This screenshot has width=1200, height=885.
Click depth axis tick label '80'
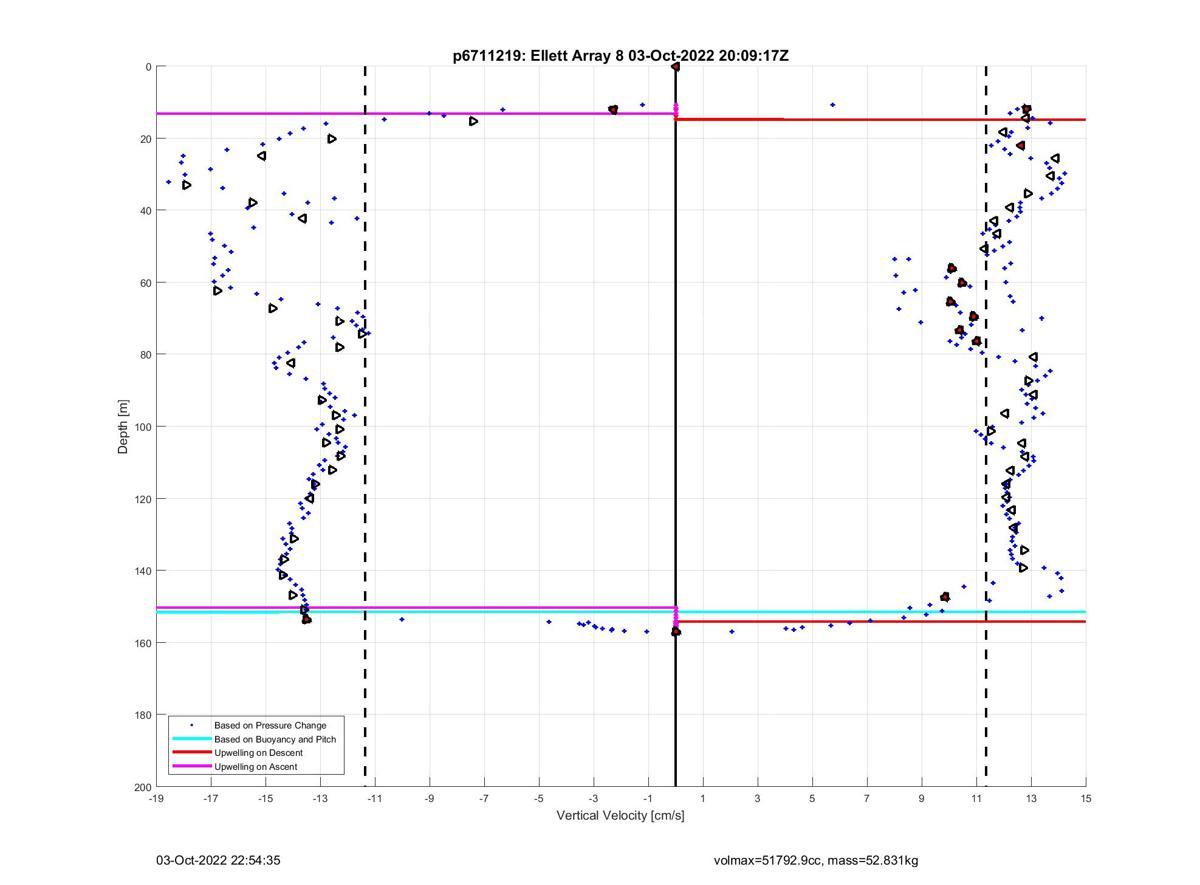tap(145, 355)
